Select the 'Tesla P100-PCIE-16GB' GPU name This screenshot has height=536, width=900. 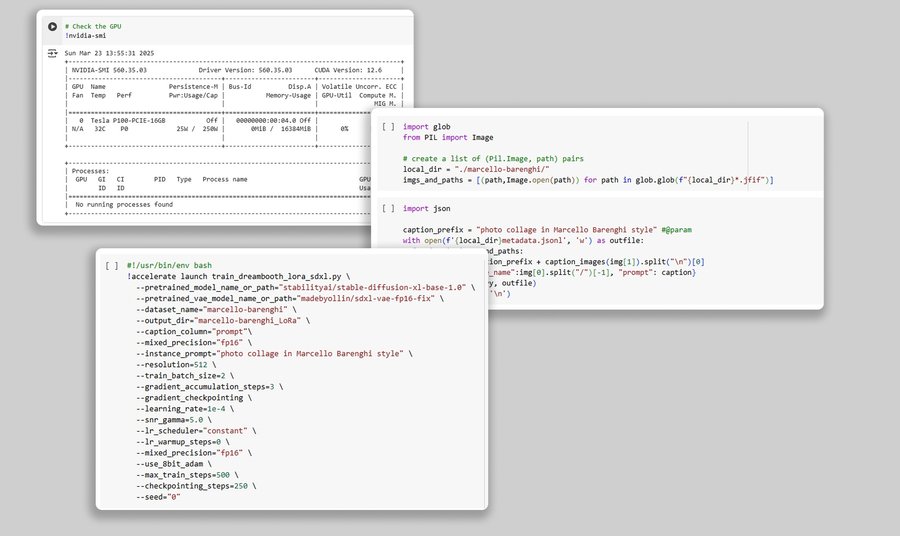point(128,121)
